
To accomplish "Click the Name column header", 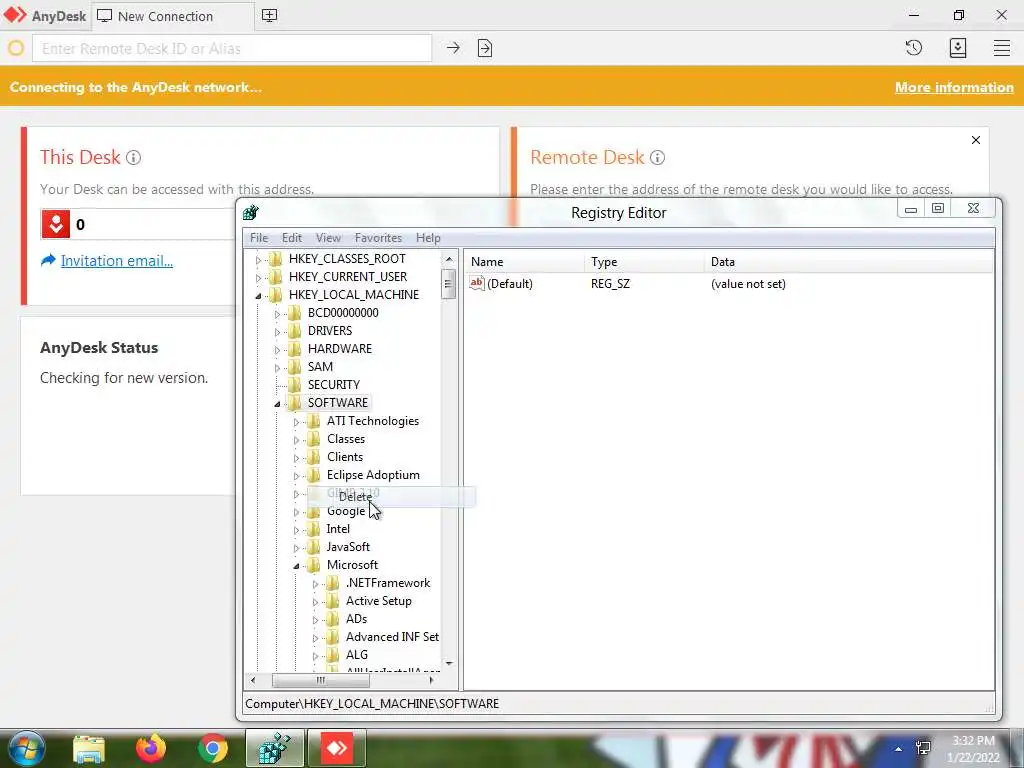I will [525, 262].
